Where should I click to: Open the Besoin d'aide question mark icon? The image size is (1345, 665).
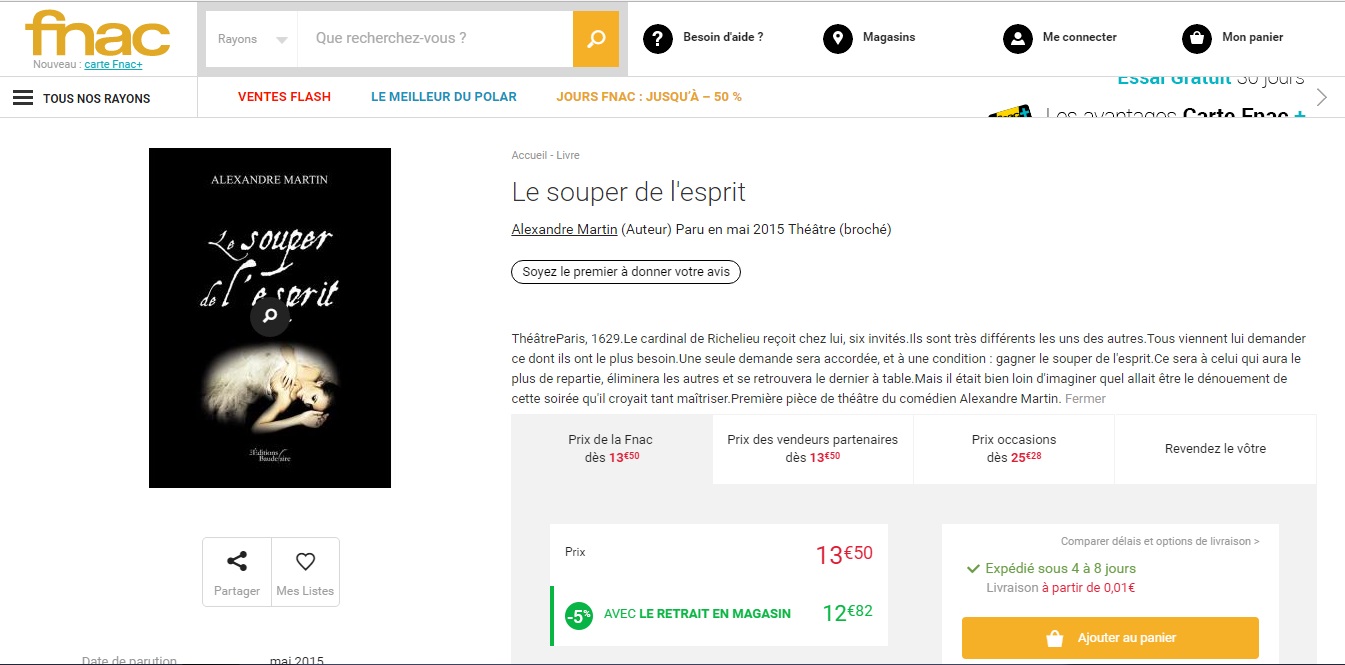[657, 38]
